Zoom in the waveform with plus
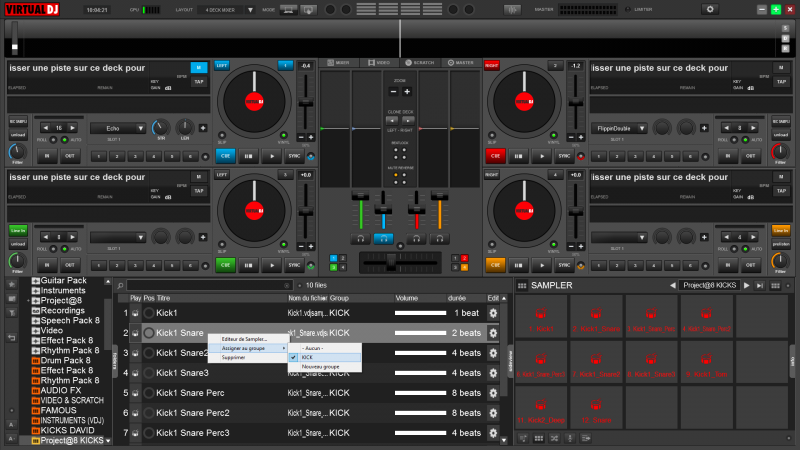800x450 pixels. pyautogui.click(x=407, y=92)
